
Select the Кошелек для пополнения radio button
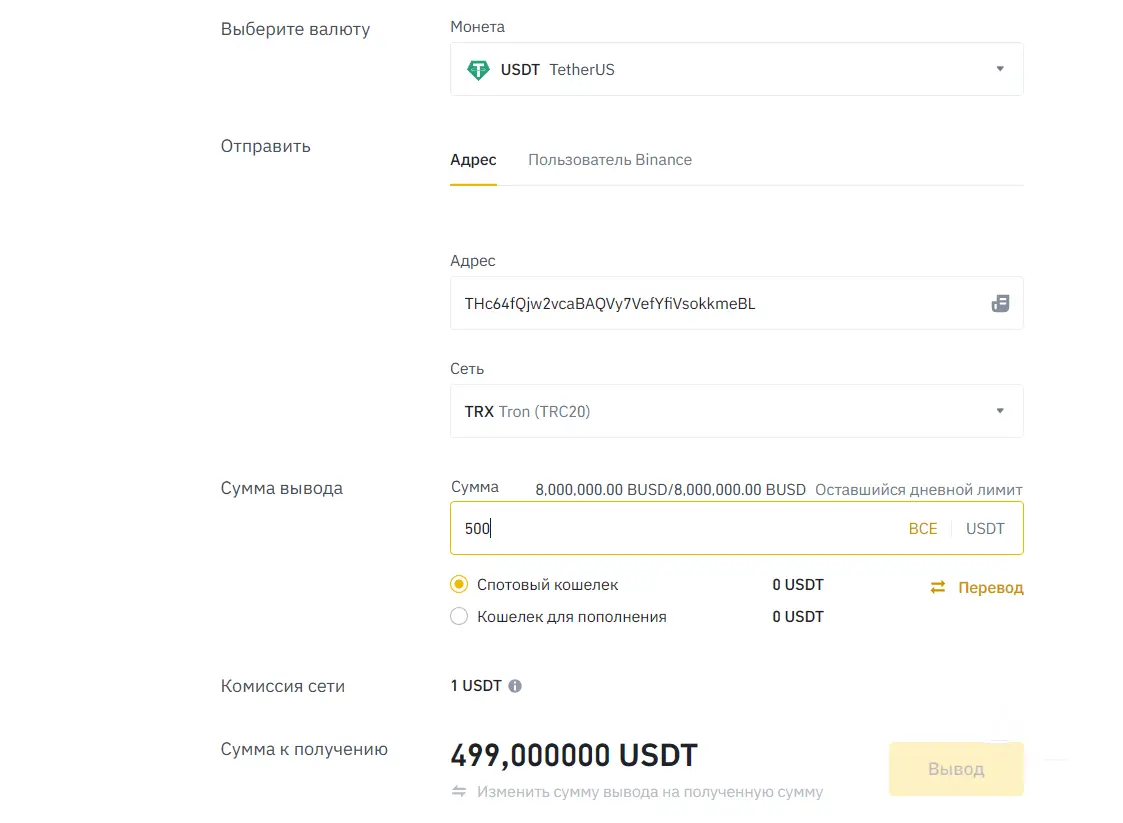[459, 617]
